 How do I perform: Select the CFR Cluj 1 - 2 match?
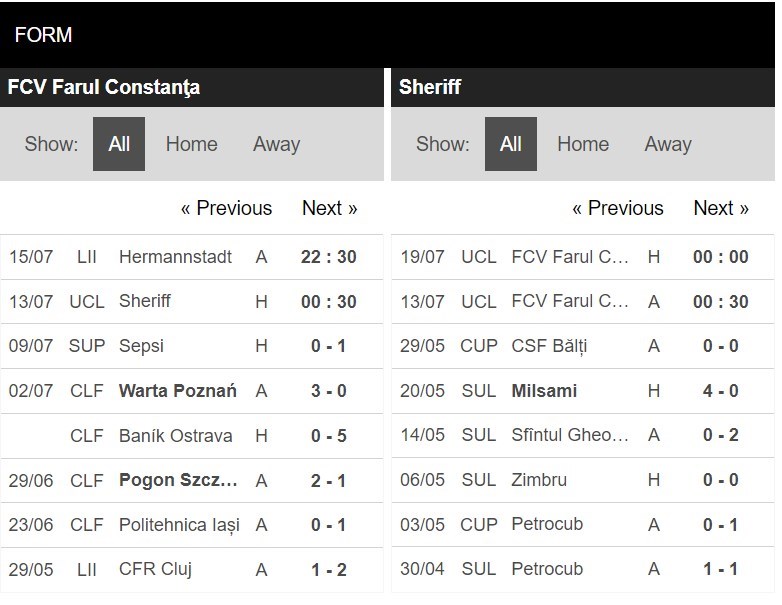point(192,570)
